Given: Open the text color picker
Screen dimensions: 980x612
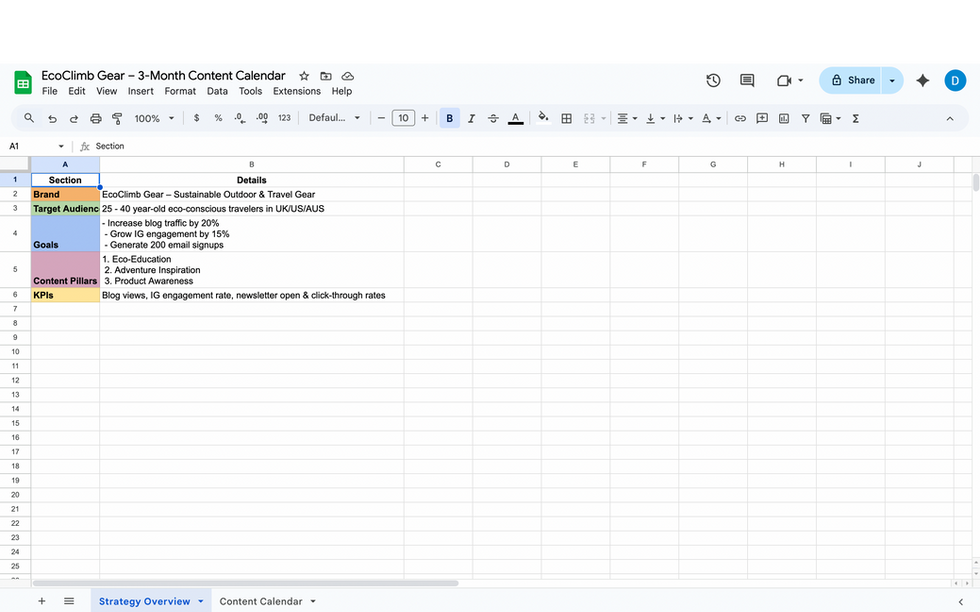Looking at the screenshot, I should pyautogui.click(x=514, y=117).
